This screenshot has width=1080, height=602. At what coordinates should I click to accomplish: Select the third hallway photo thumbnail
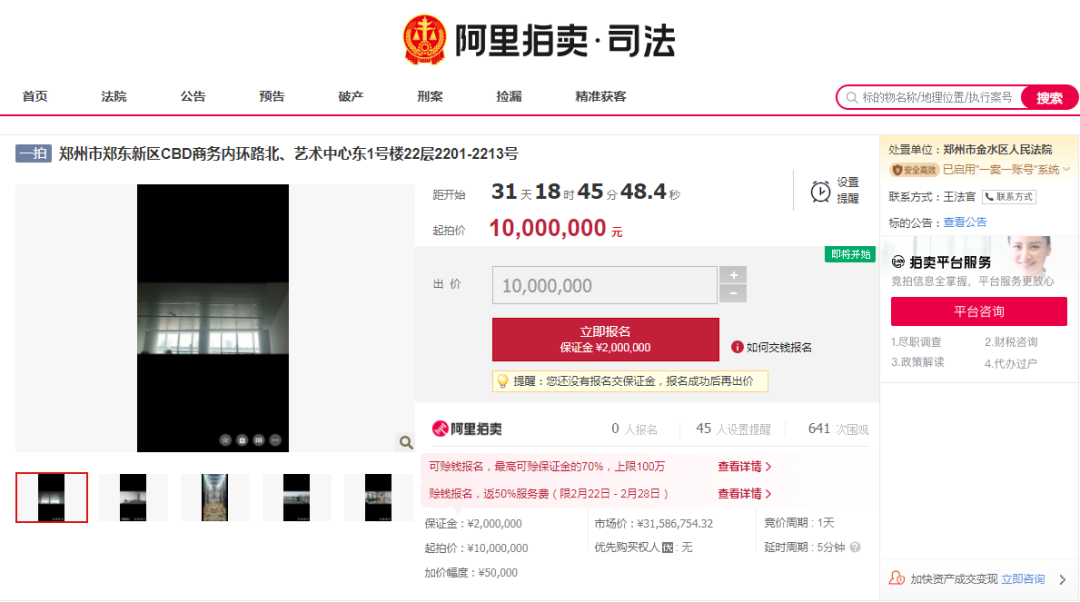[x=215, y=497]
